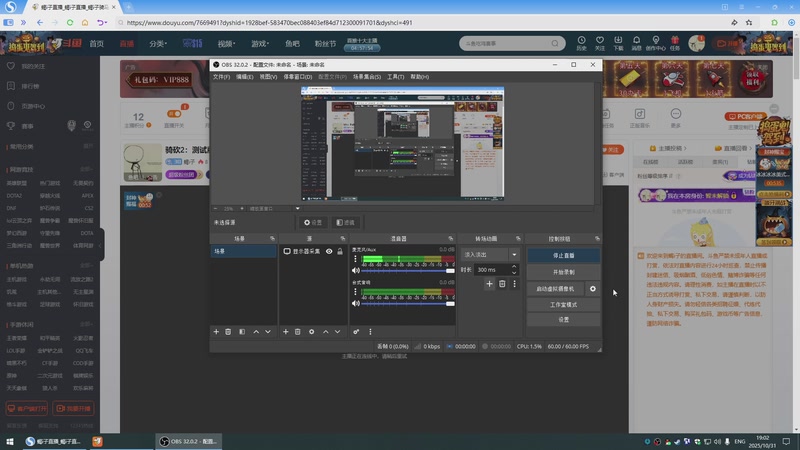Click the 停止直播 button
Image resolution: width=800 pixels, height=450 pixels.
(564, 256)
